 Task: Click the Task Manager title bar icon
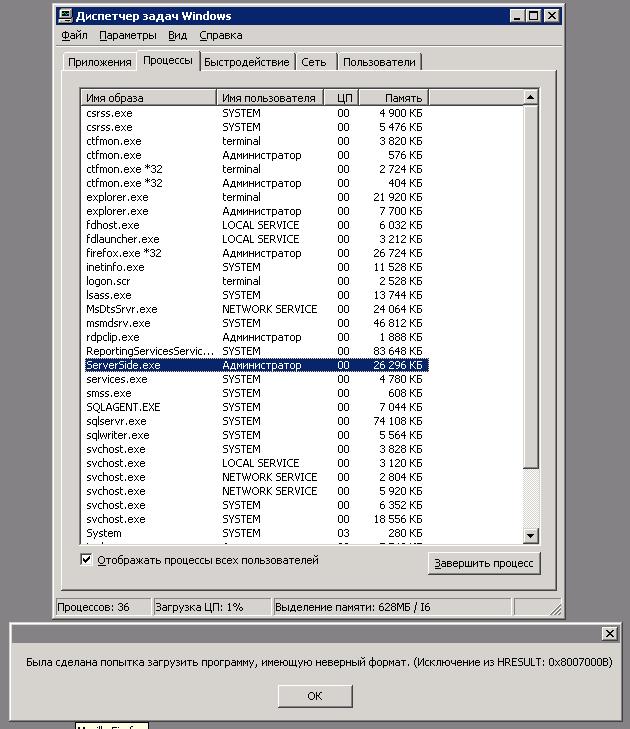coord(65,16)
